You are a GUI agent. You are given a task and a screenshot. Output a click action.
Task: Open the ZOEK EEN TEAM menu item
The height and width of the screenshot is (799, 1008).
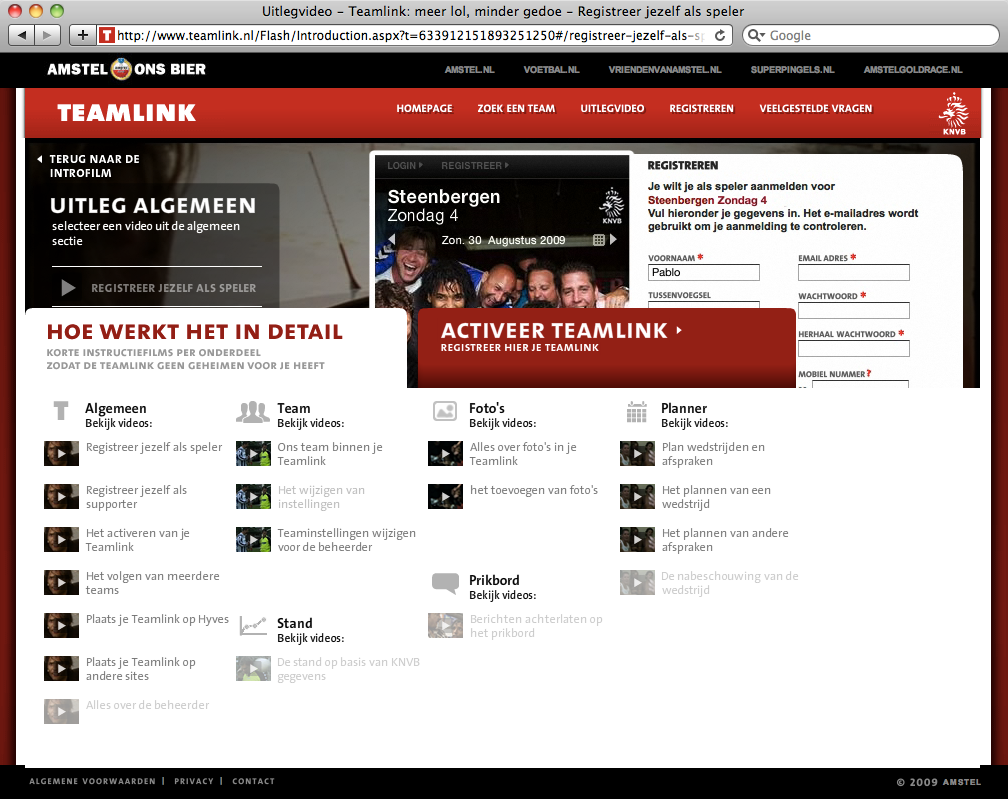click(x=516, y=109)
